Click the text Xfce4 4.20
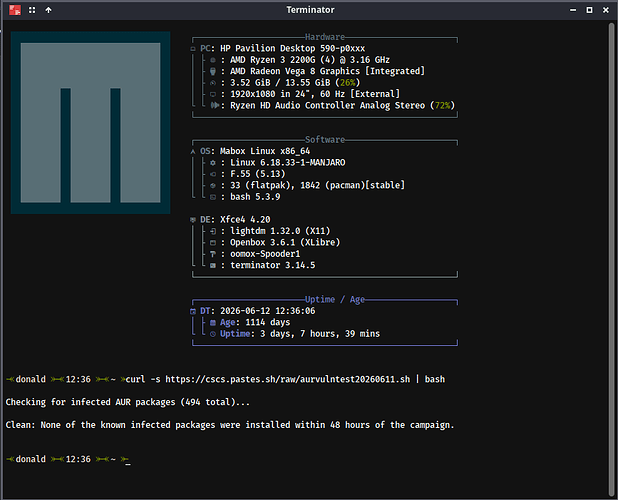 click(245, 220)
